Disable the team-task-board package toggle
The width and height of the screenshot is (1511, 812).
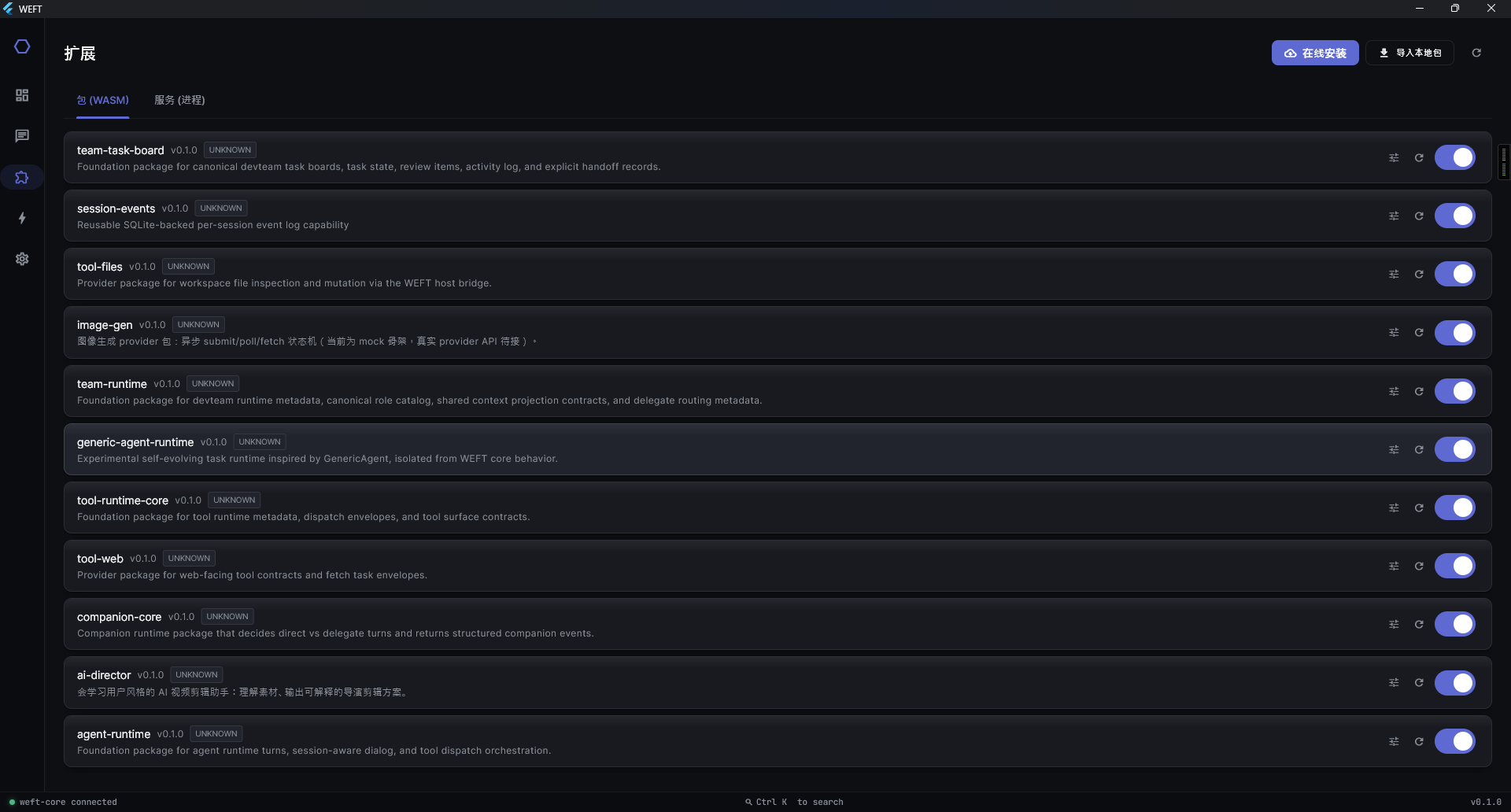[x=1454, y=157]
